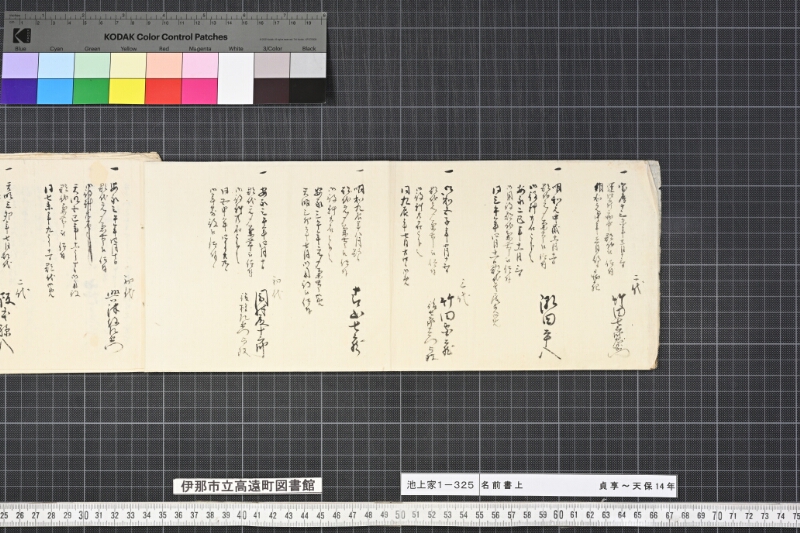800x533 pixels.
Task: Select the saturated cyan patch
Action: click(56, 91)
